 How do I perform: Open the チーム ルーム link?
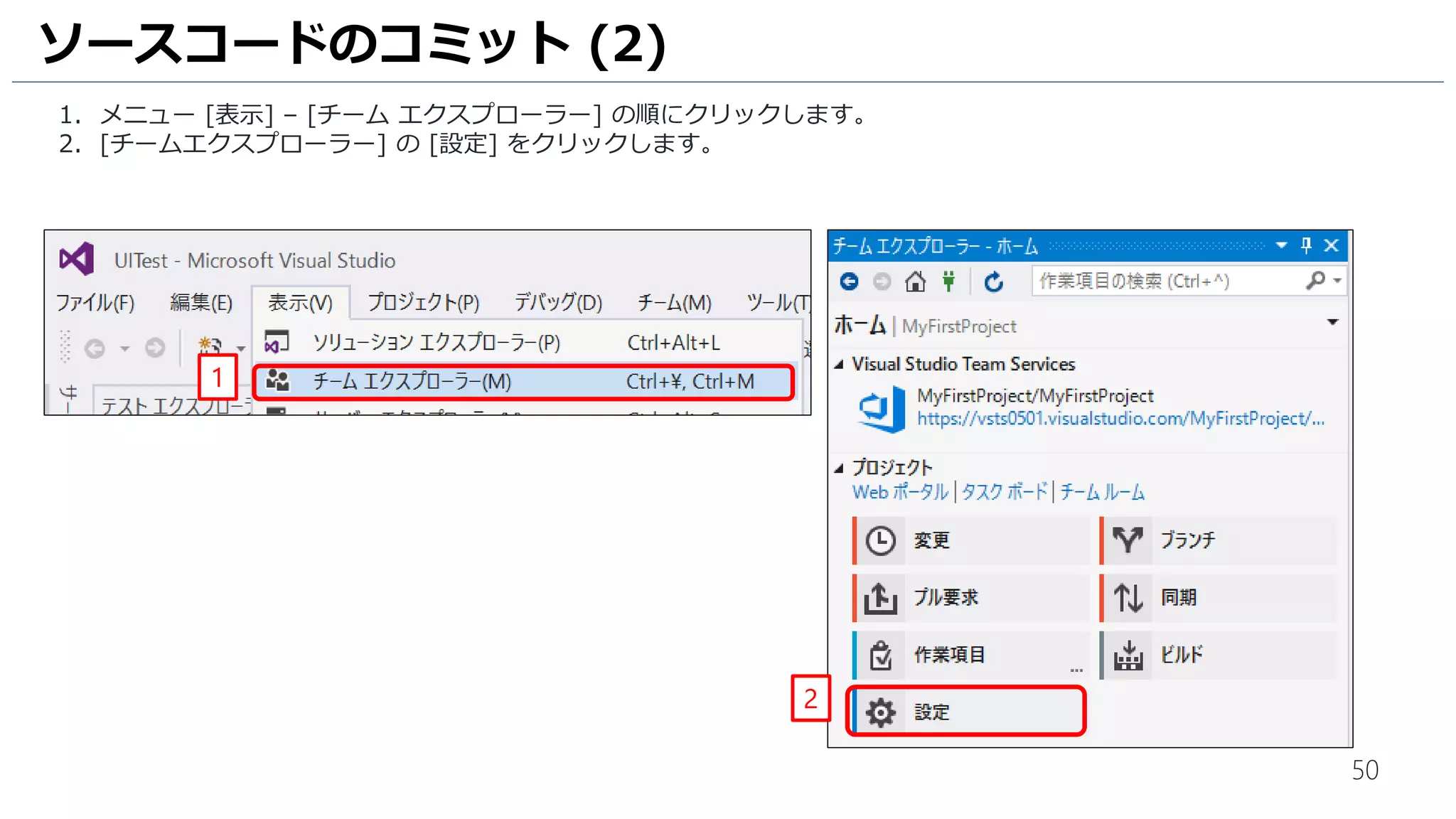pos(1102,492)
